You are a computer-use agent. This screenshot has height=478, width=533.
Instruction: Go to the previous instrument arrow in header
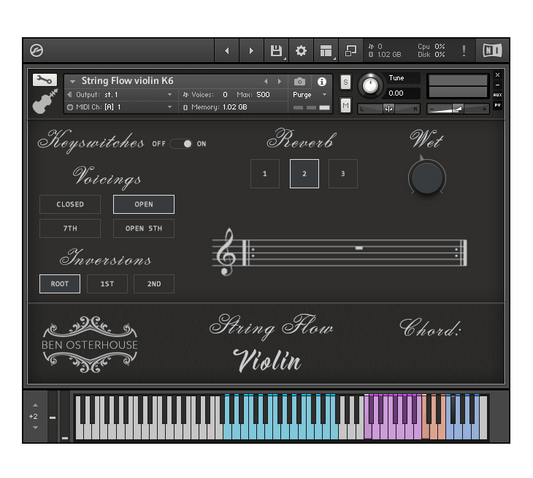(266, 82)
